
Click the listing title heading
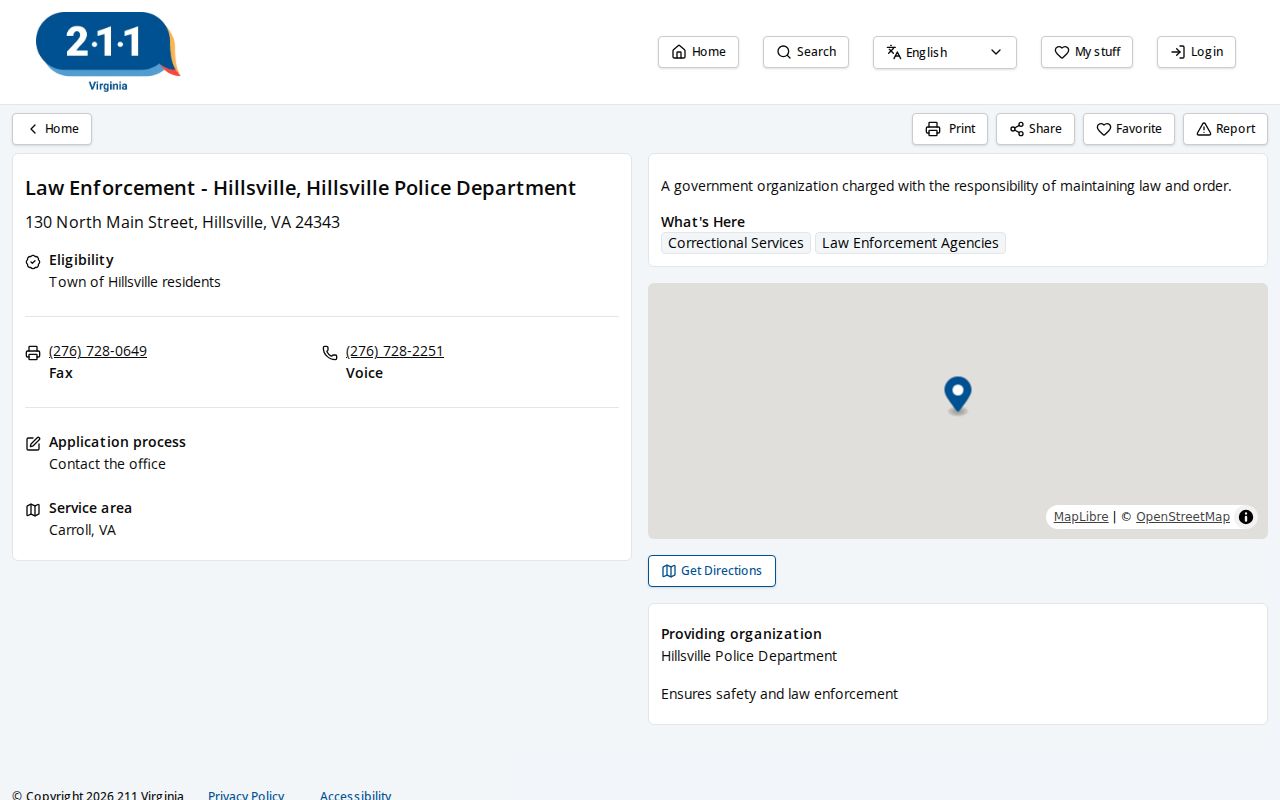300,188
